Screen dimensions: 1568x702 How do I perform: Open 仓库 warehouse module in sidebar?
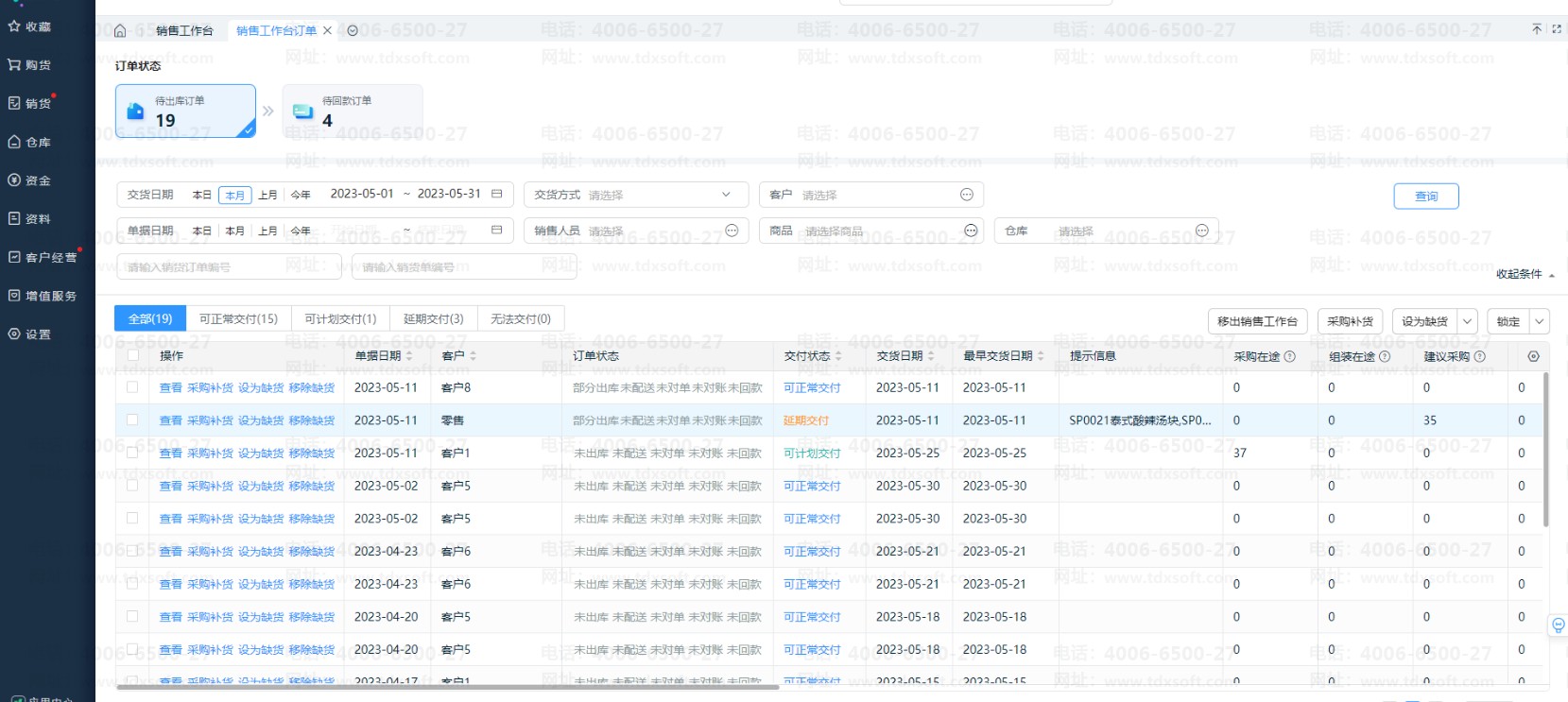[x=30, y=143]
